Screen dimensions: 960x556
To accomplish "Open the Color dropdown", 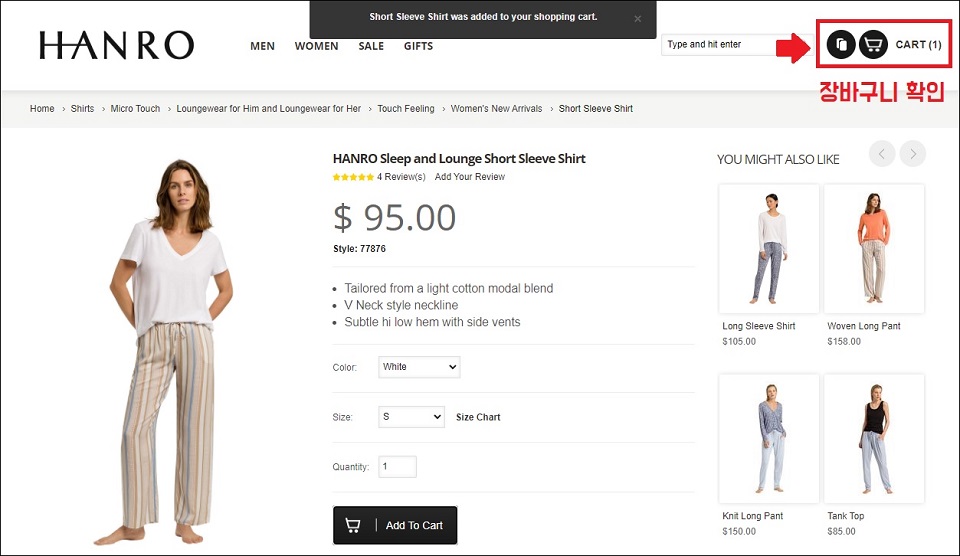I will click(x=419, y=367).
